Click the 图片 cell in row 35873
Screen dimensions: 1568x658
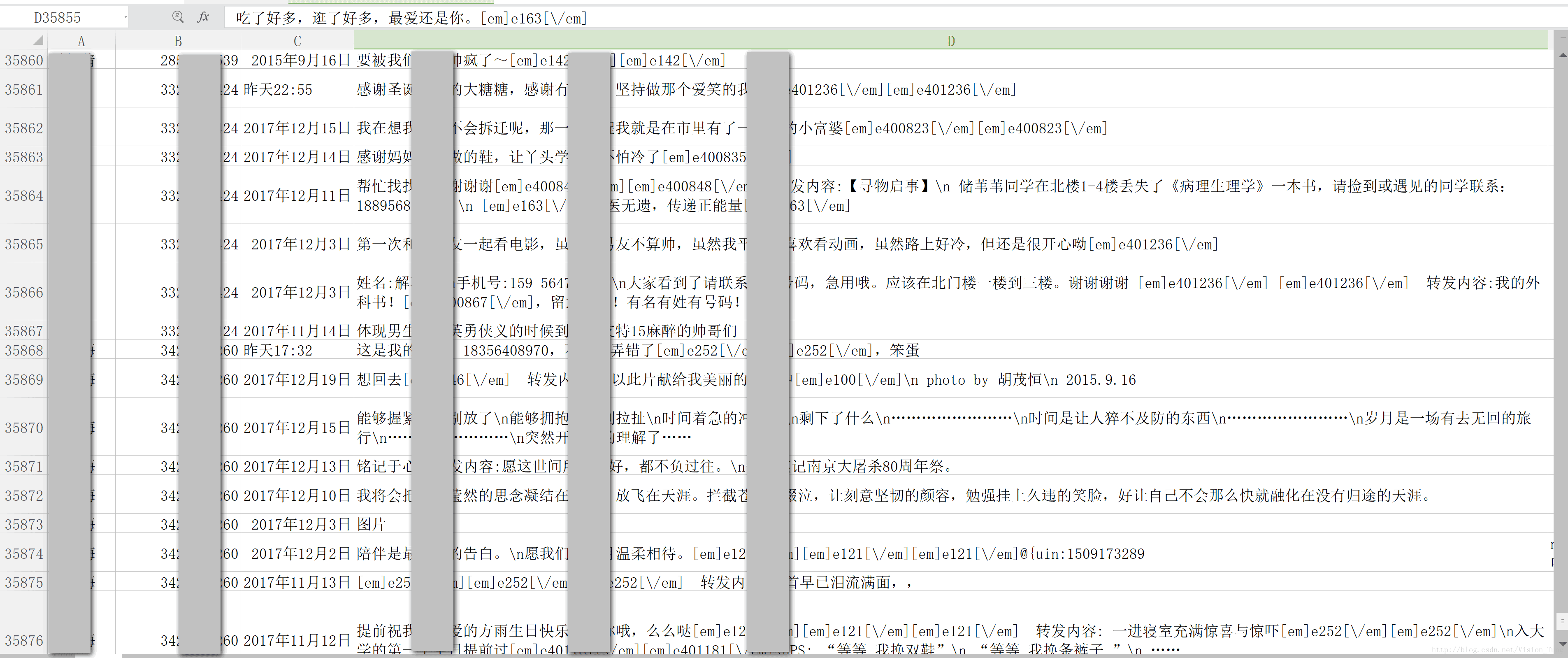pos(951,524)
